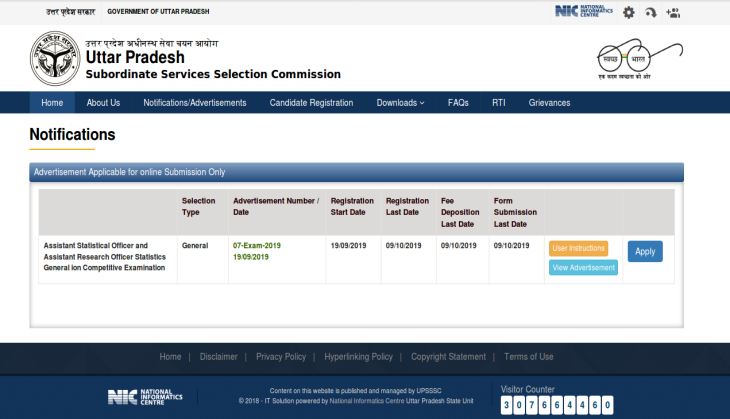
Task: Open the Hyperlinking Policy link
Action: tap(358, 357)
